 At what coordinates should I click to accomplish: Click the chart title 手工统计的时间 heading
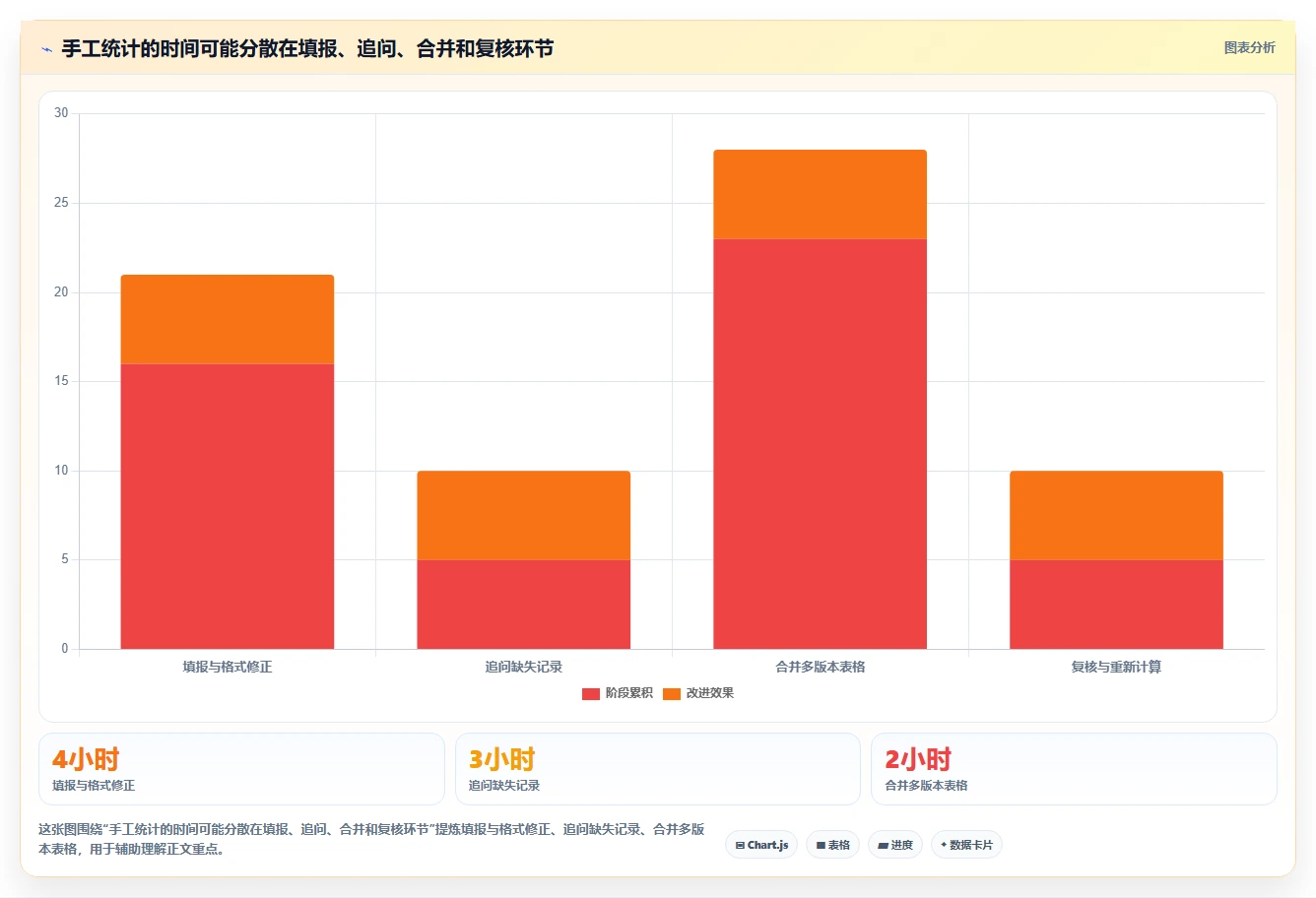click(x=307, y=48)
